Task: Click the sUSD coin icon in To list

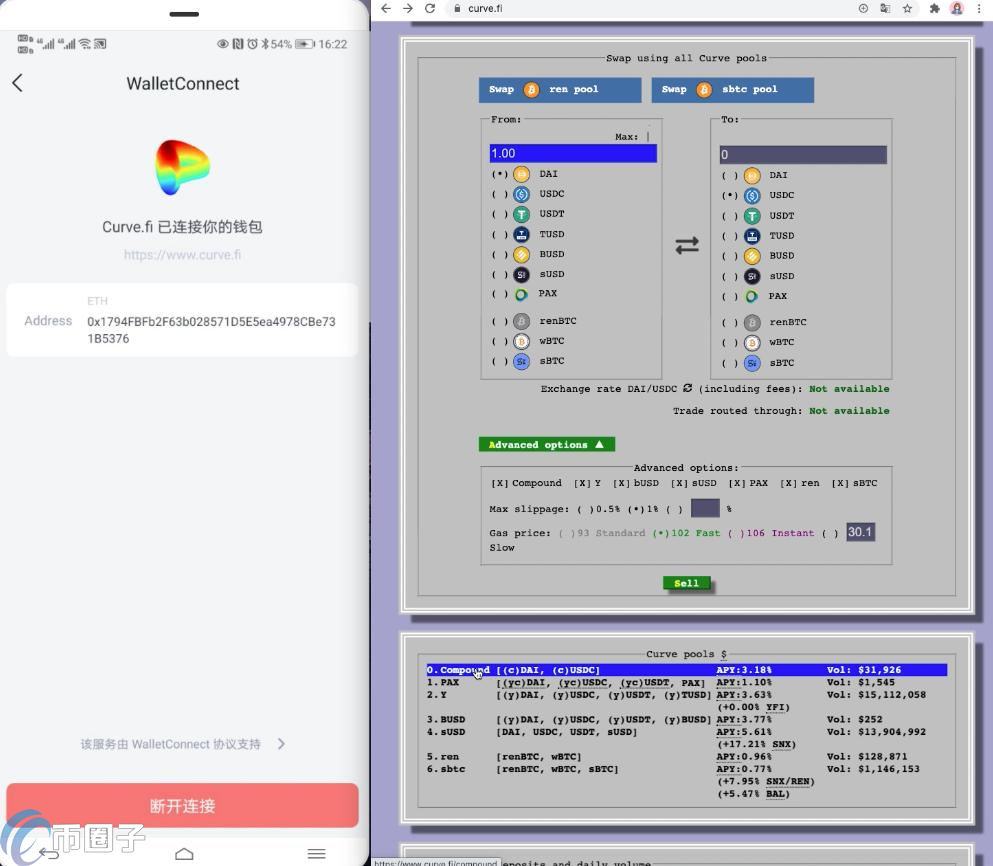Action: [x=752, y=276]
